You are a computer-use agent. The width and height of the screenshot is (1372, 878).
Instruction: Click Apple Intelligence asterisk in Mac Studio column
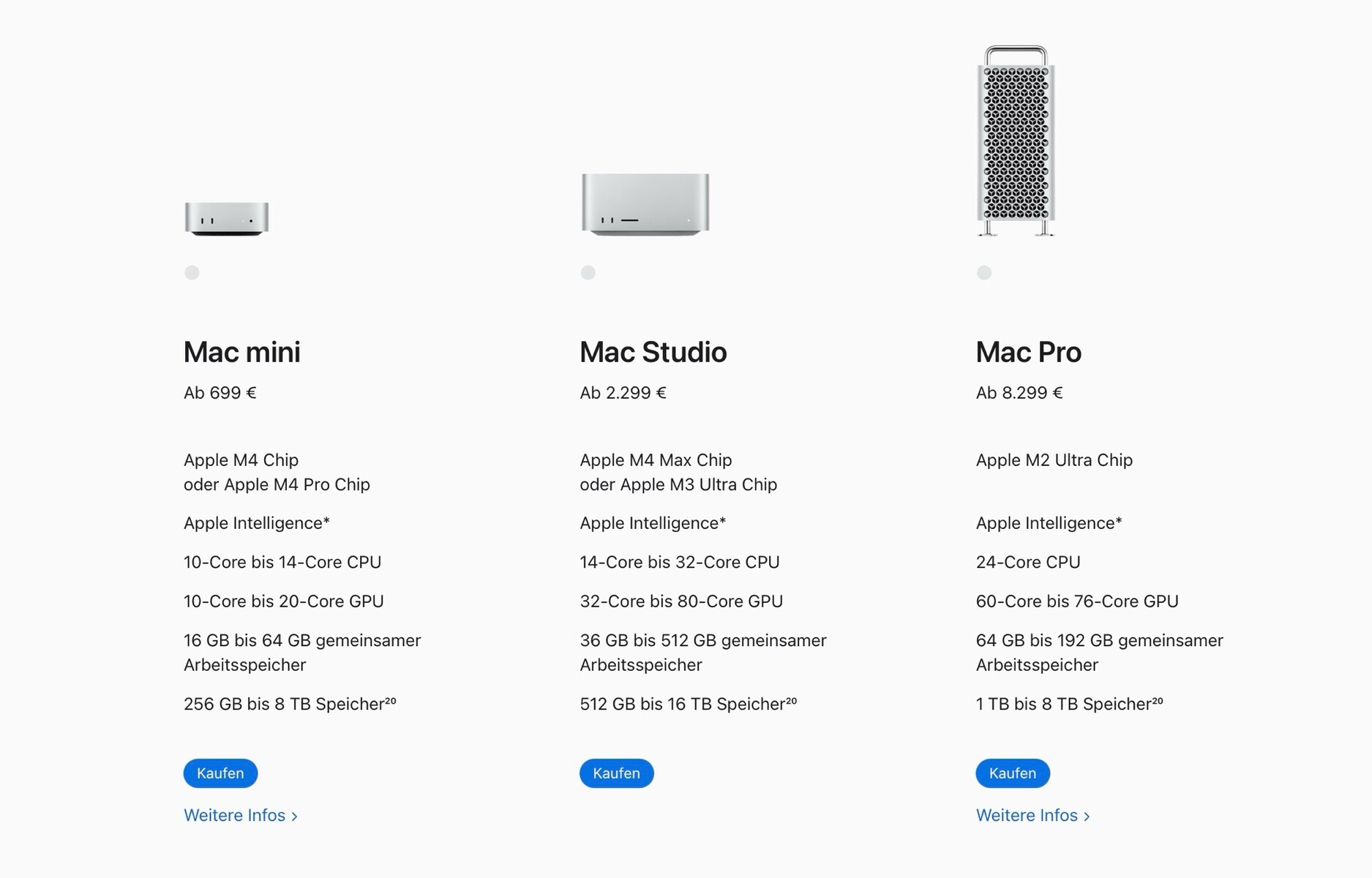click(x=722, y=522)
